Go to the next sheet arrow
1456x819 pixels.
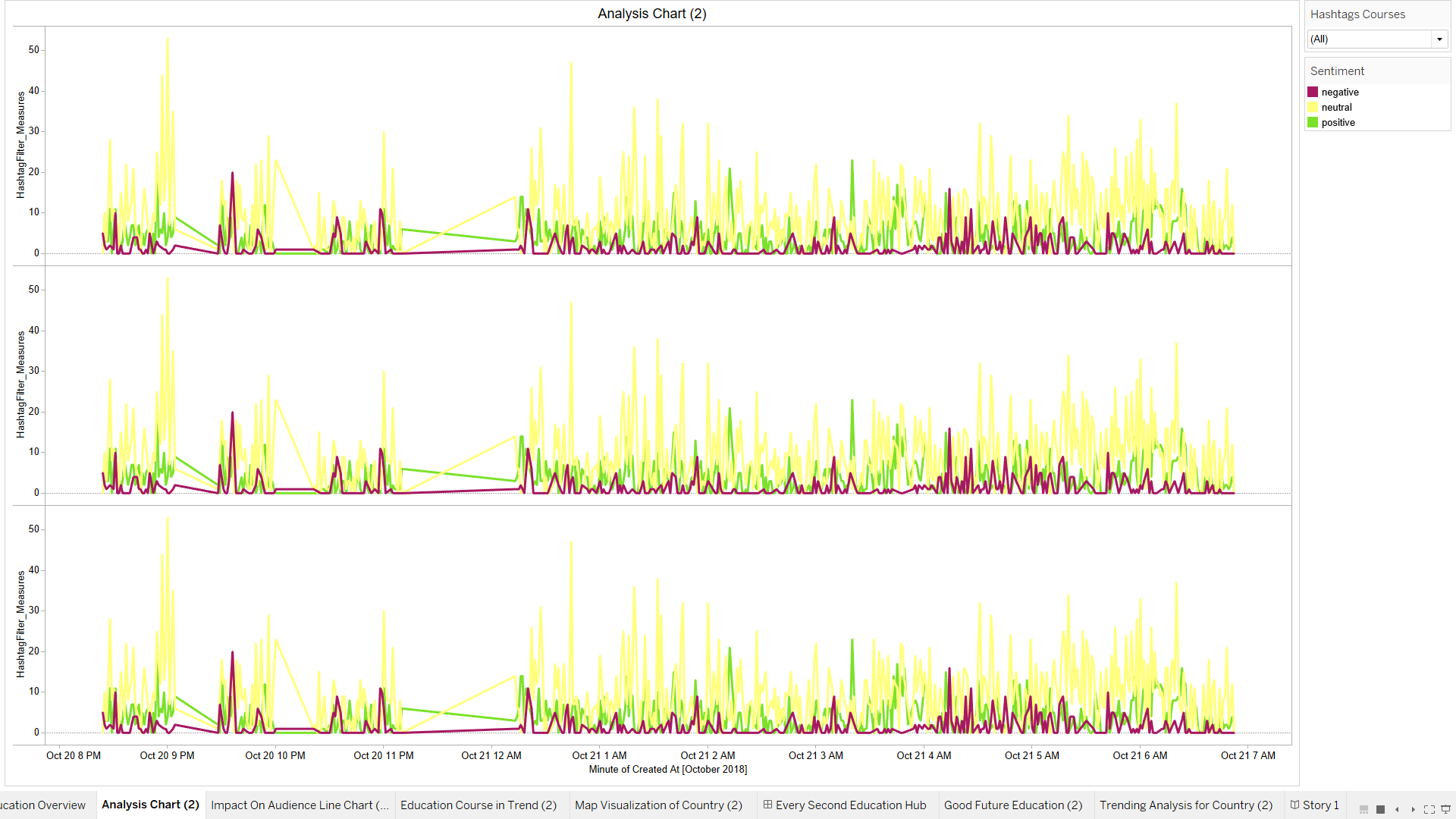point(1413,809)
